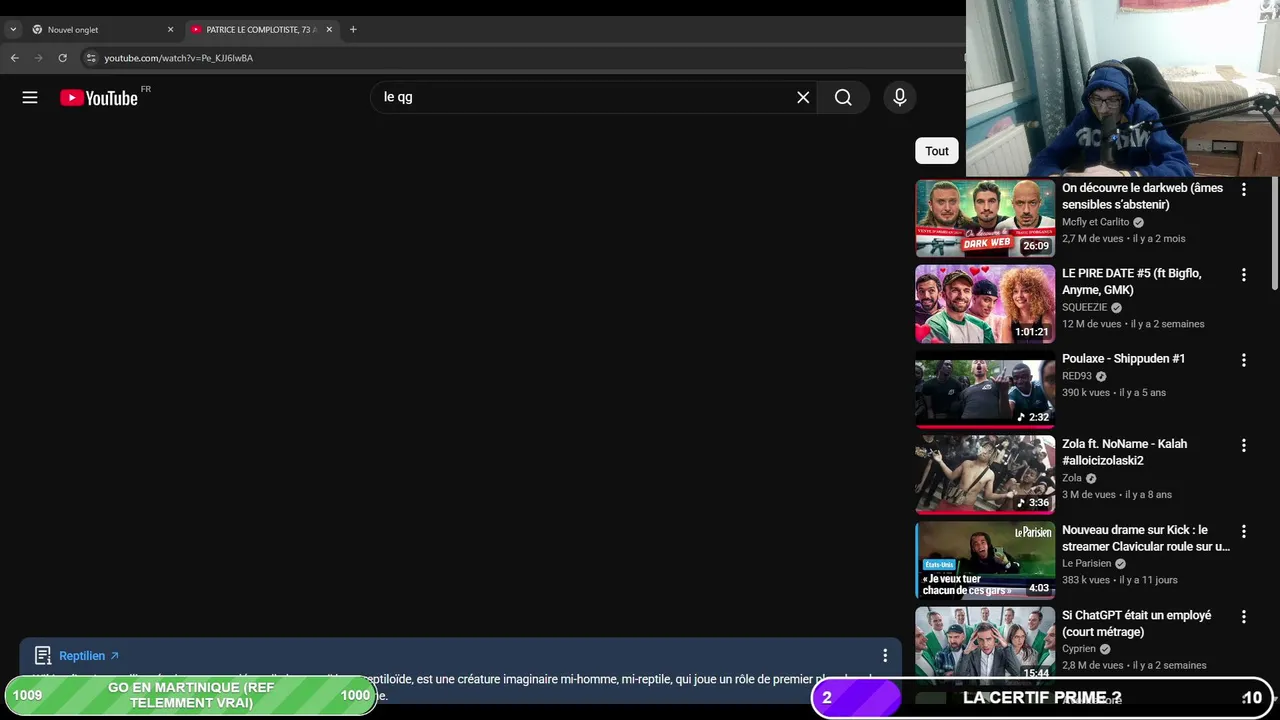1280x720 pixels.
Task: Open the 'Si ChatGPT était un employé' thumbnail
Action: pyautogui.click(x=985, y=644)
